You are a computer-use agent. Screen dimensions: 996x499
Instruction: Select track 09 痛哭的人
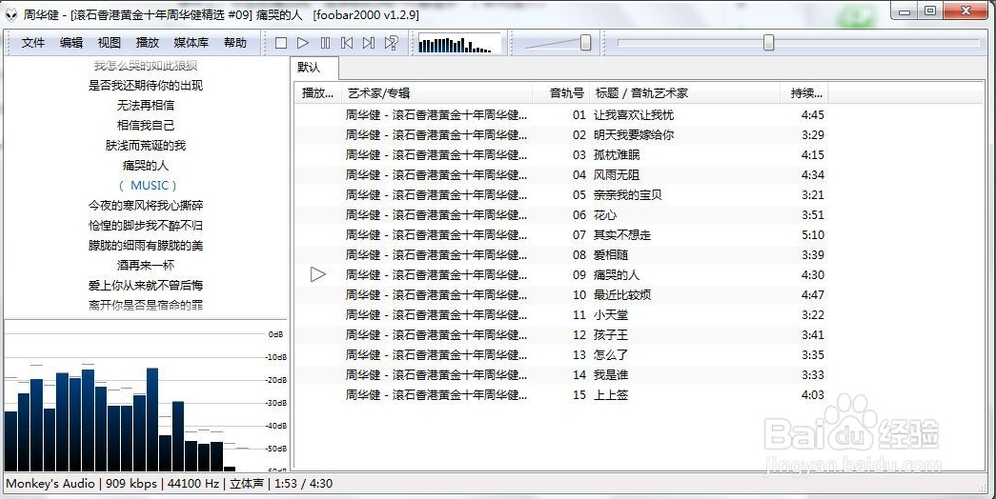click(x=562, y=275)
